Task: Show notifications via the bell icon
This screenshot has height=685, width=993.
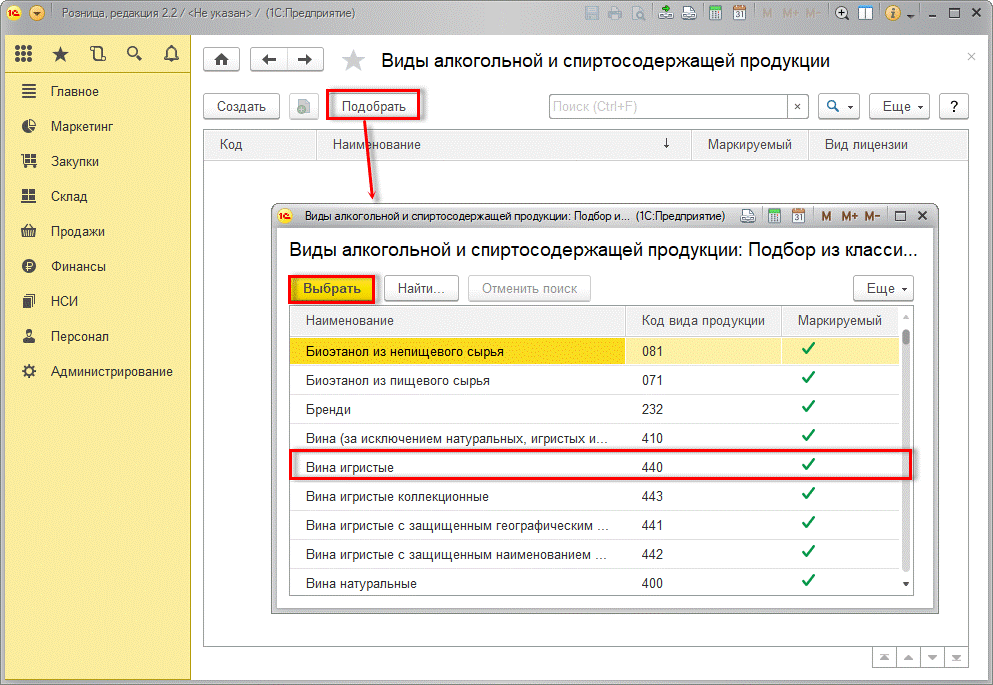Action: point(171,54)
